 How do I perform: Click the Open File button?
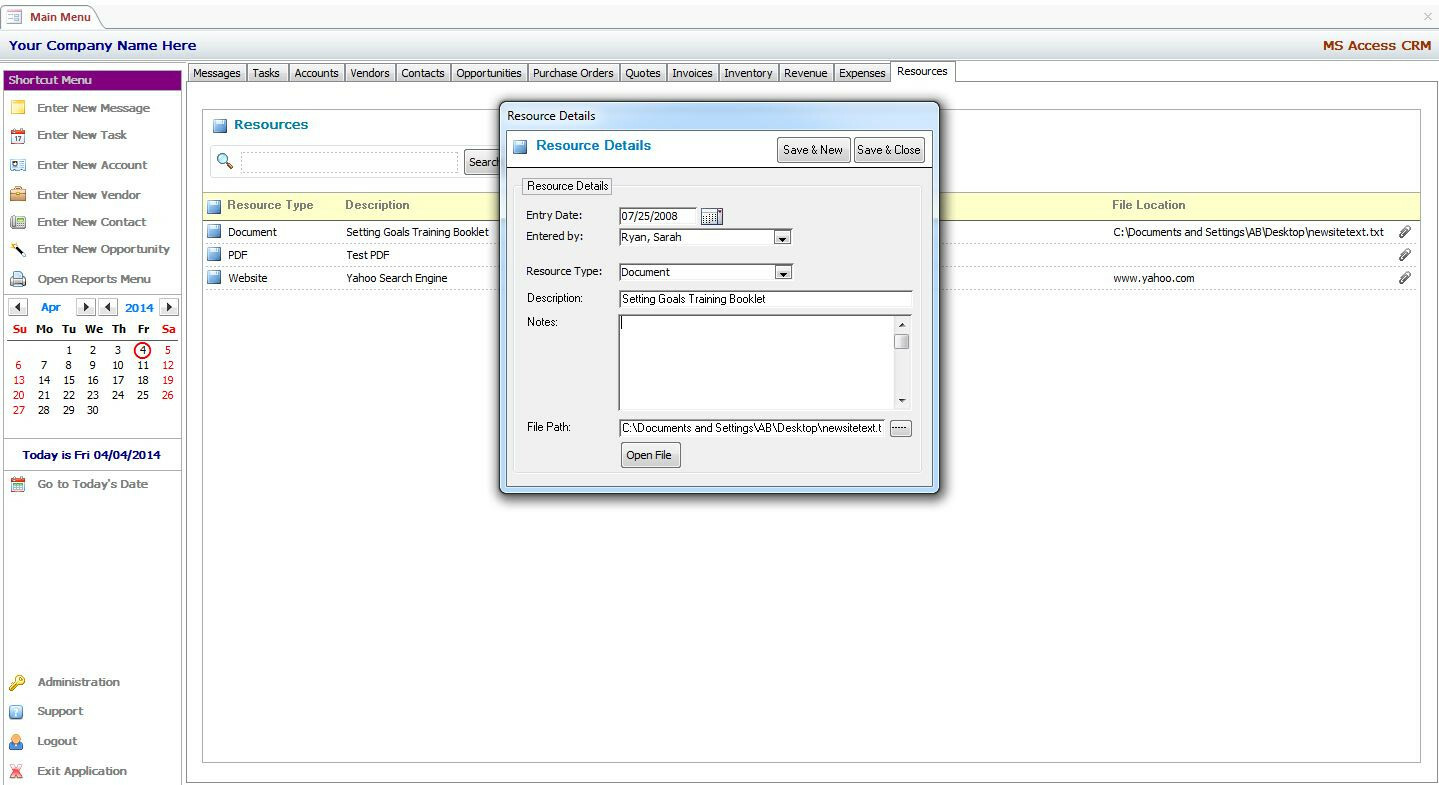coord(650,455)
